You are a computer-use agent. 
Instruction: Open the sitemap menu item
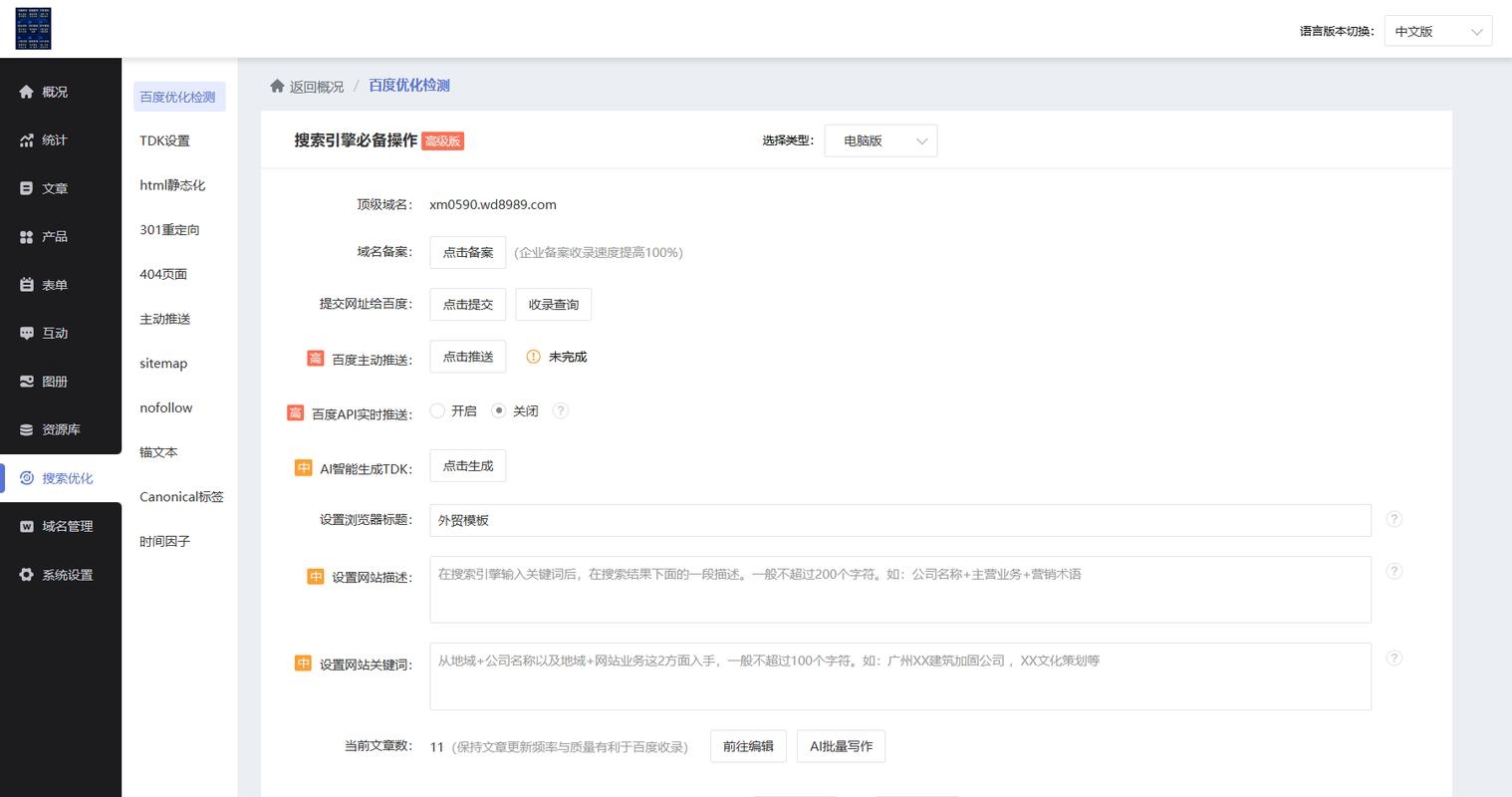162,363
